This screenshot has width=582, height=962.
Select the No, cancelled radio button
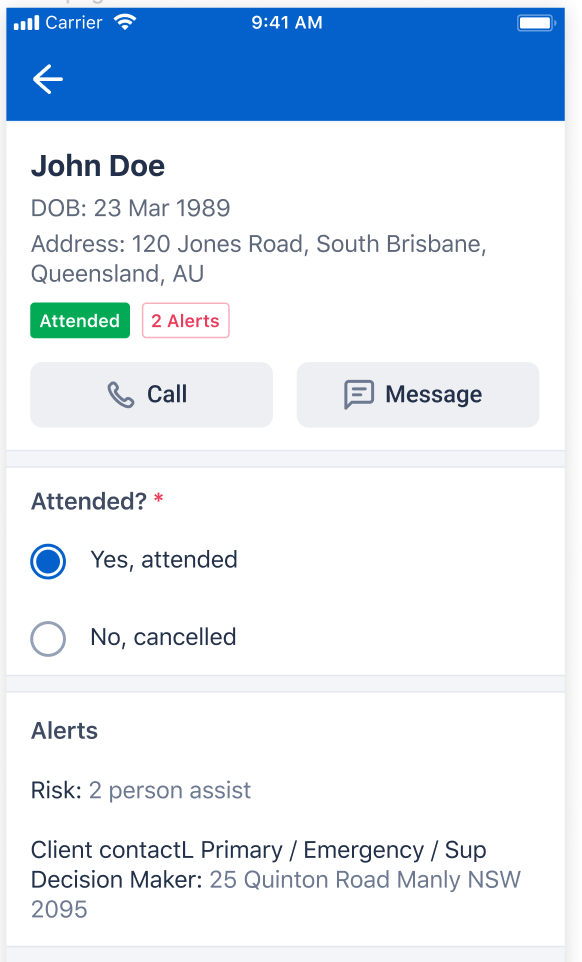(x=48, y=639)
